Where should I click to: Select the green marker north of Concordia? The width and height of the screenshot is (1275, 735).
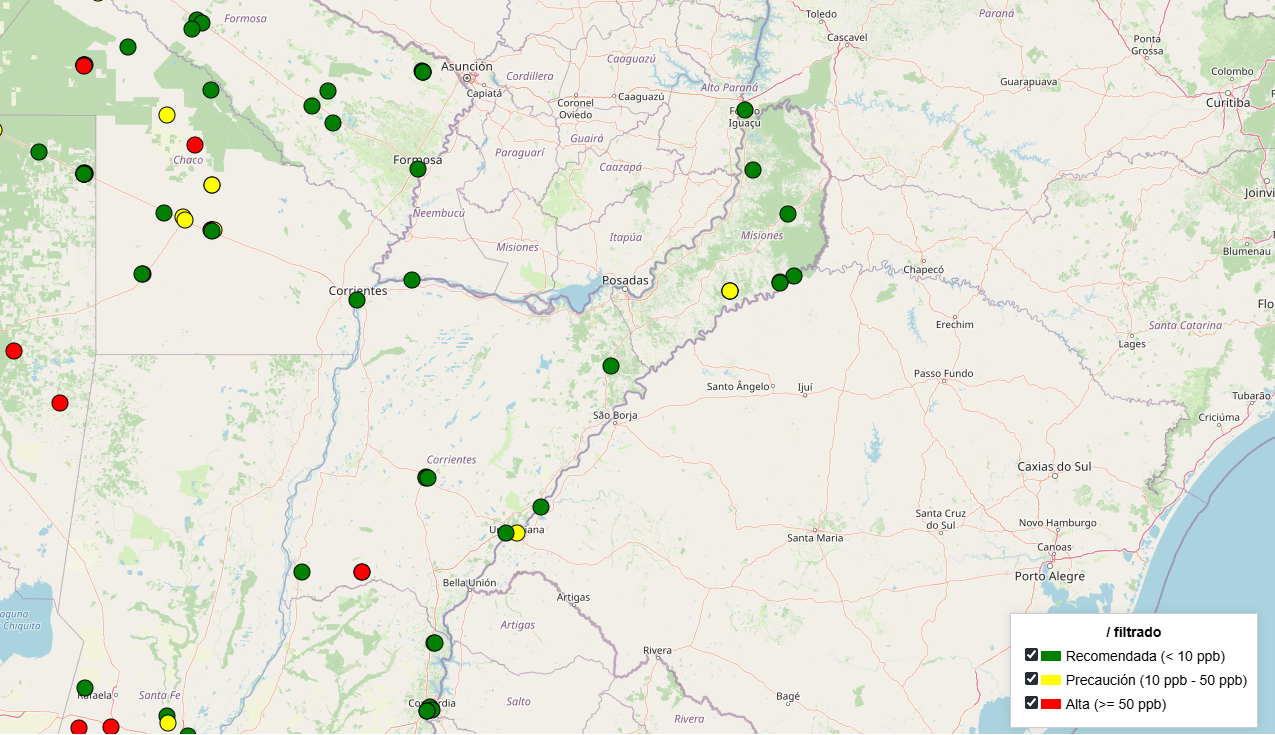click(x=434, y=643)
